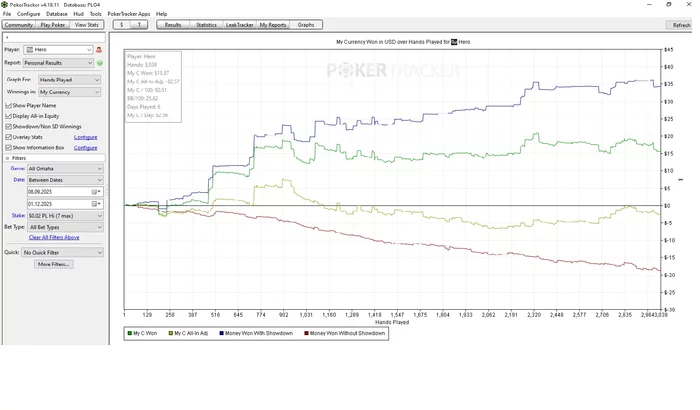The image size is (700, 410).
Task: Switch to the Play Poker tab
Action: click(x=53, y=25)
